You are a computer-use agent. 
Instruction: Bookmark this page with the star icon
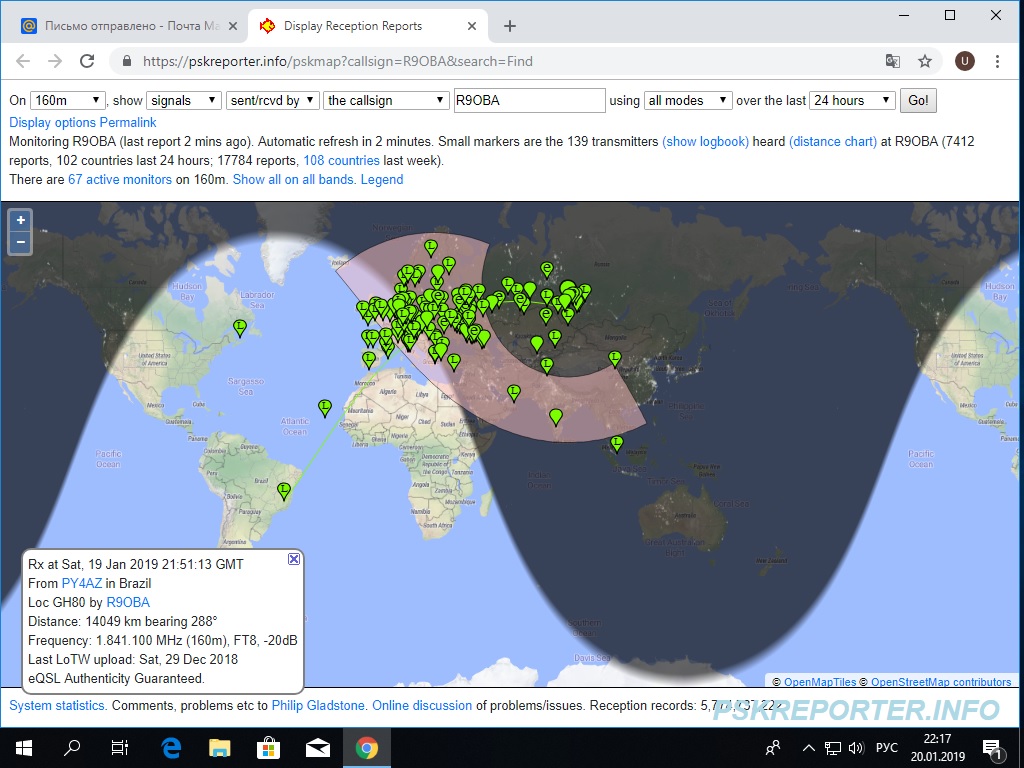[925, 61]
